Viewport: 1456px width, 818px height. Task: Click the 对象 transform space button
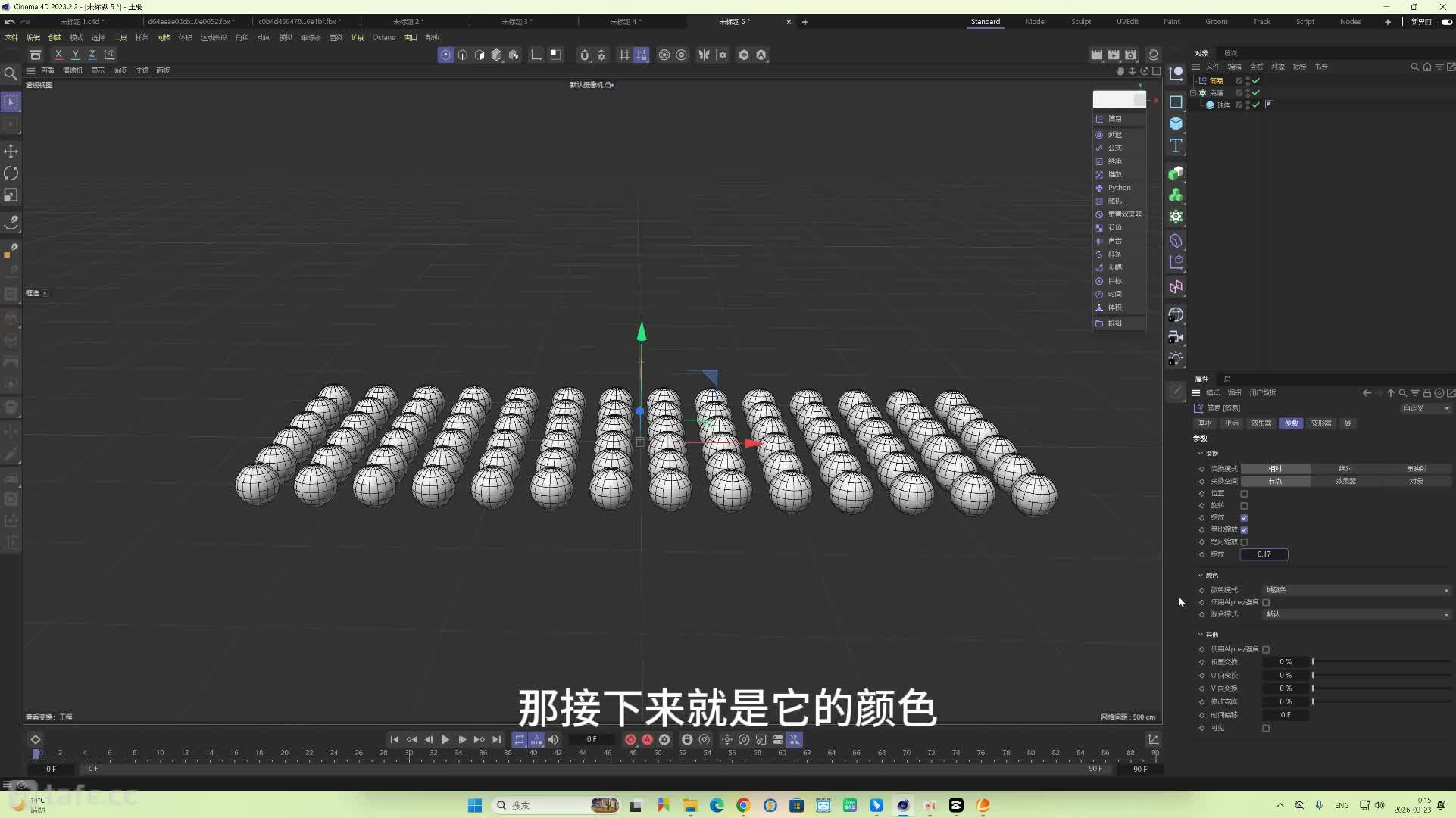tap(1416, 481)
